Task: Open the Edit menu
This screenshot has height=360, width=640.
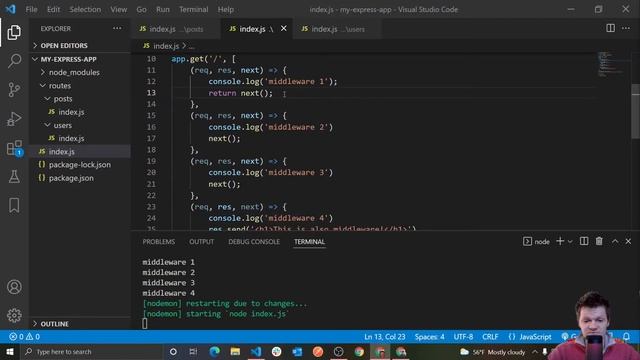Action: coord(53,9)
